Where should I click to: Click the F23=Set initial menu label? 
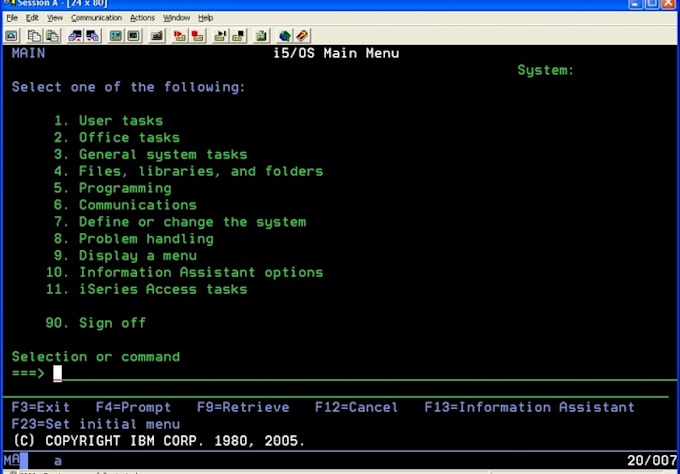pyautogui.click(x=95, y=424)
